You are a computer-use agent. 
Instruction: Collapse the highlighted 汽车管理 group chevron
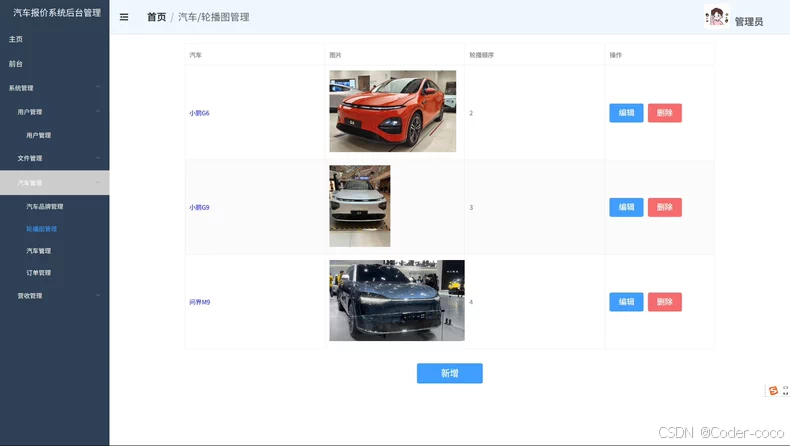(98, 182)
